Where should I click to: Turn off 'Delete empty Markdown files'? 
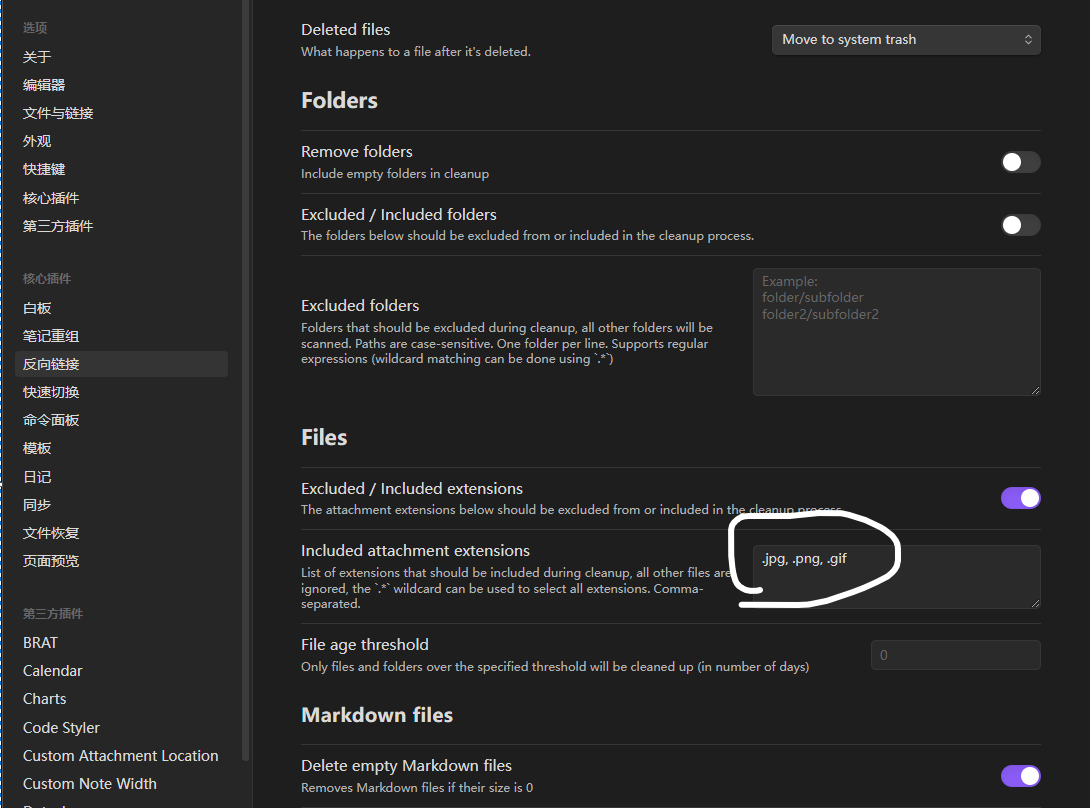click(x=1020, y=775)
